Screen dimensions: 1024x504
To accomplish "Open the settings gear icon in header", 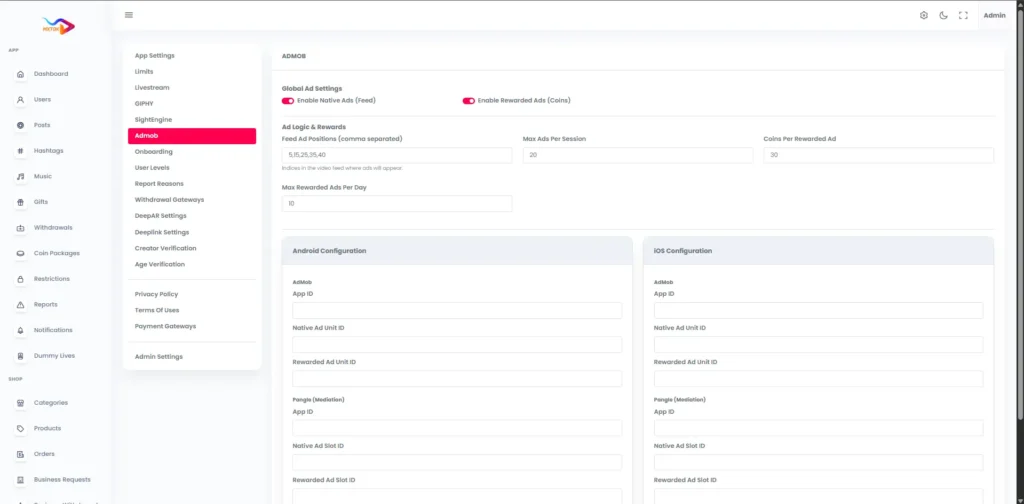I will click(923, 15).
